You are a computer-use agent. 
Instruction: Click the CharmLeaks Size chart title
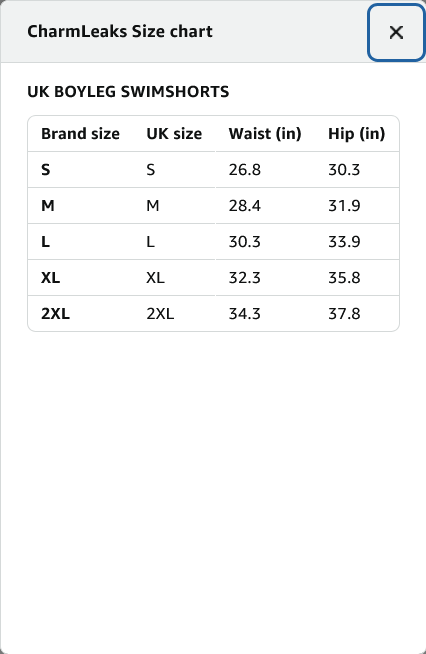(x=120, y=32)
